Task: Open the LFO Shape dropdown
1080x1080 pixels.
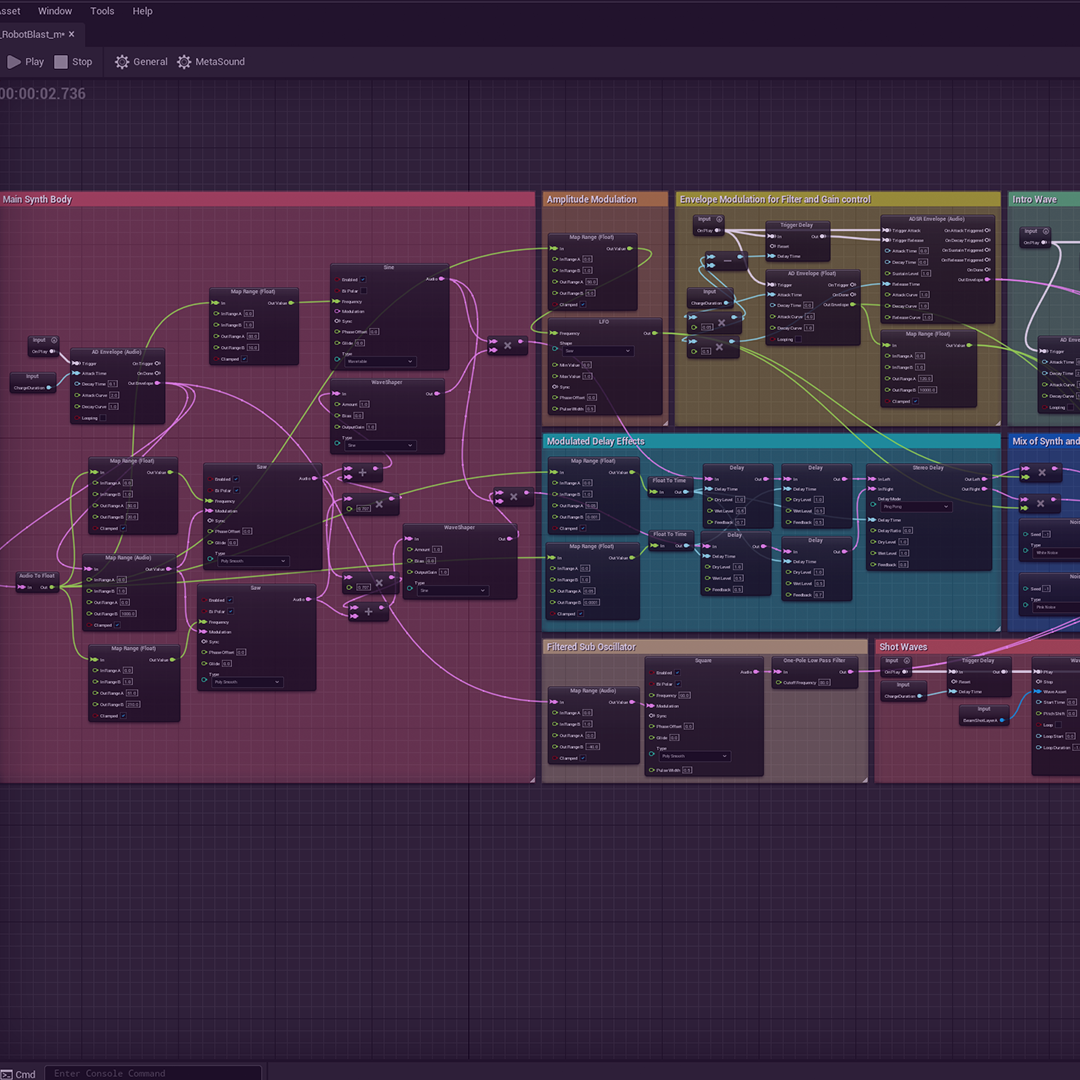Action: click(x=597, y=351)
